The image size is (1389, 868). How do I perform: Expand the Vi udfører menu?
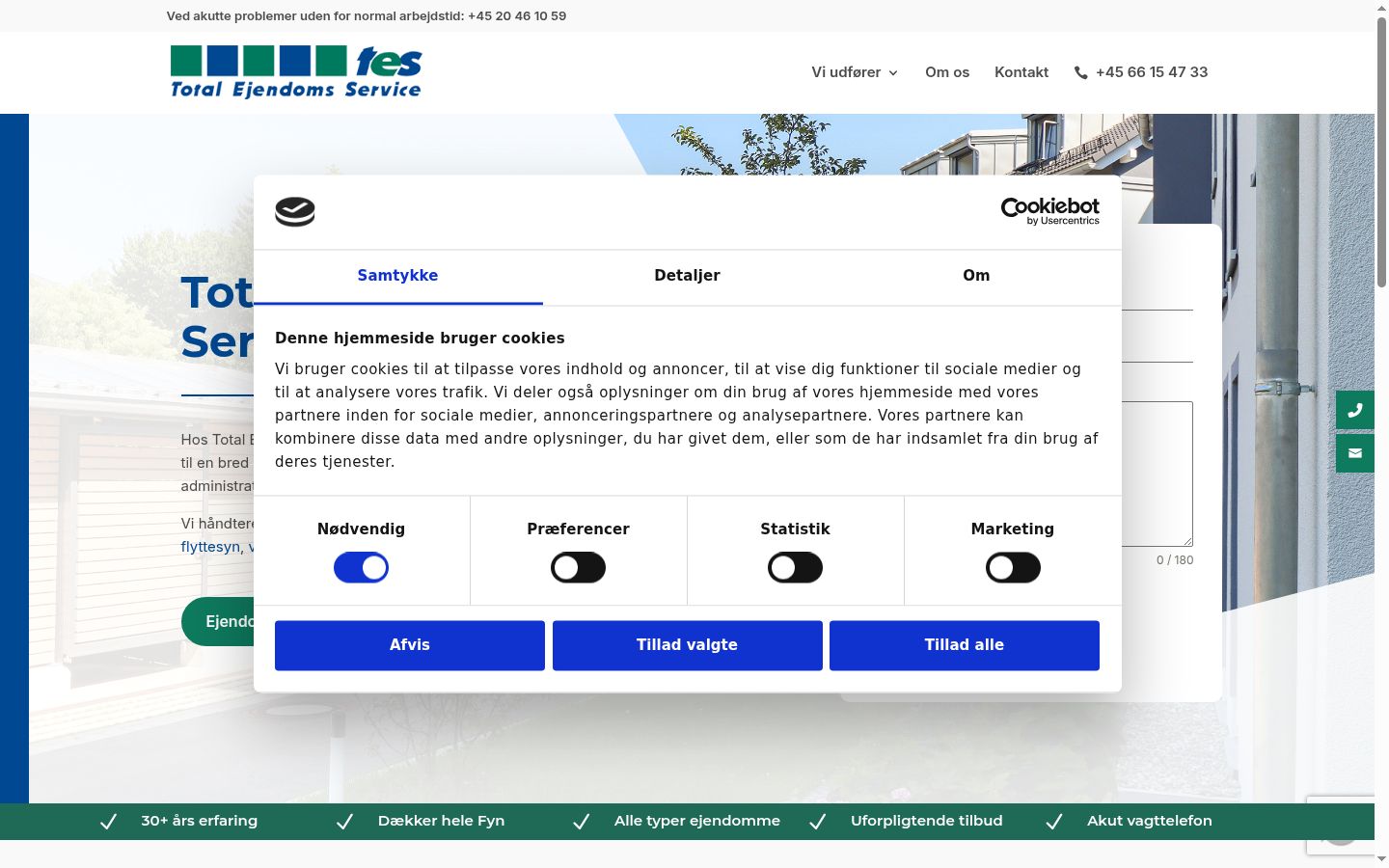pyautogui.click(x=855, y=72)
